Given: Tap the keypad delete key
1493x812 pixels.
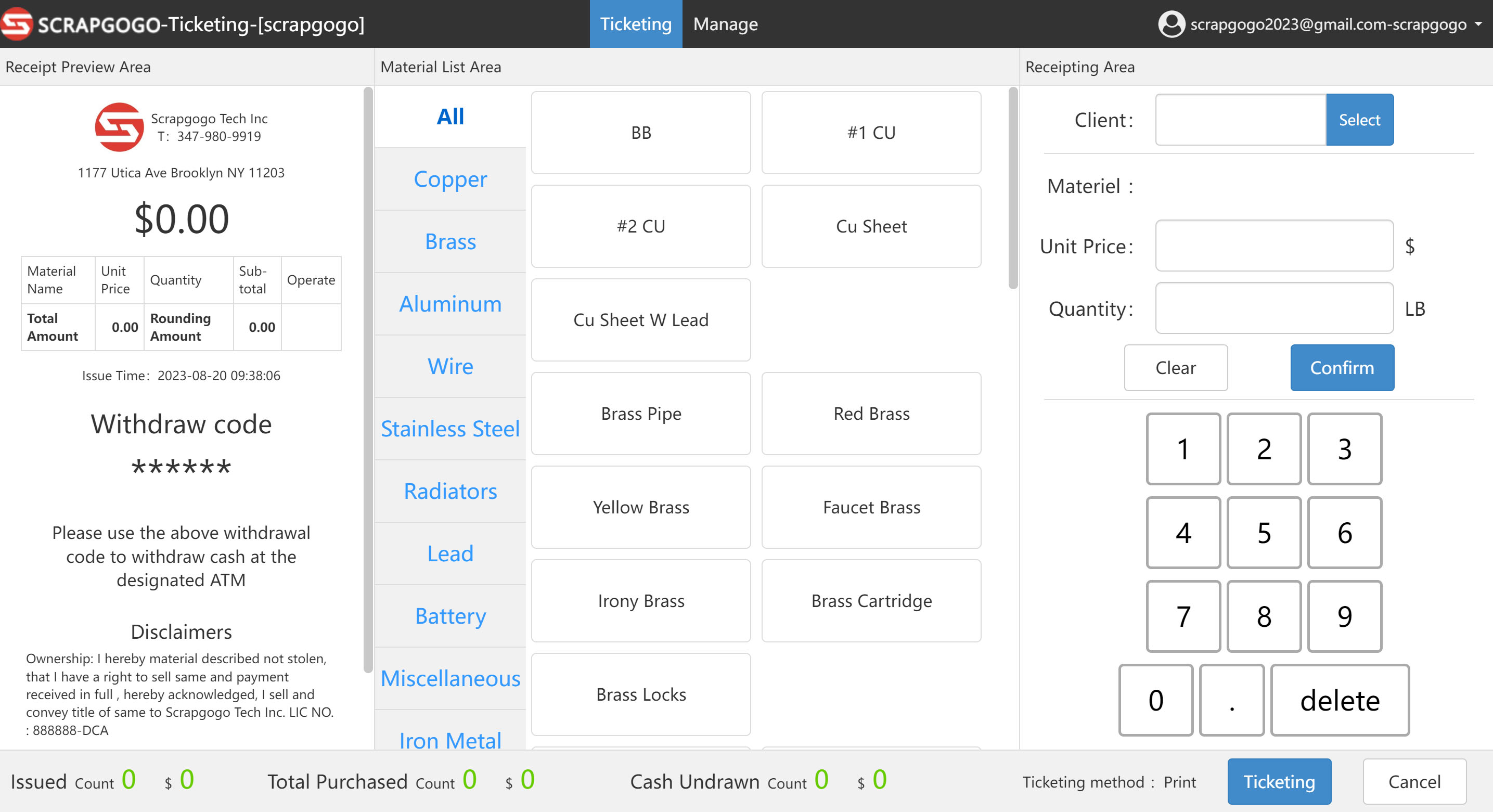Looking at the screenshot, I should pos(1340,700).
